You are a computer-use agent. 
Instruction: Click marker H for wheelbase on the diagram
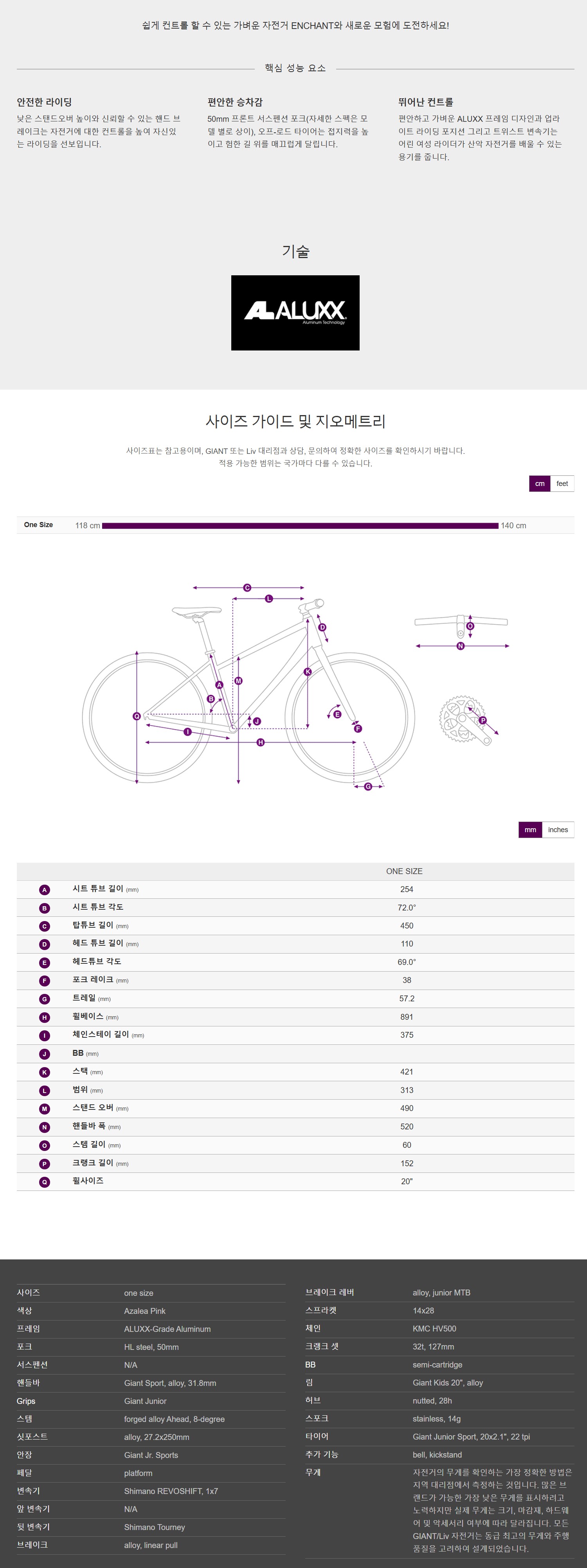(260, 742)
